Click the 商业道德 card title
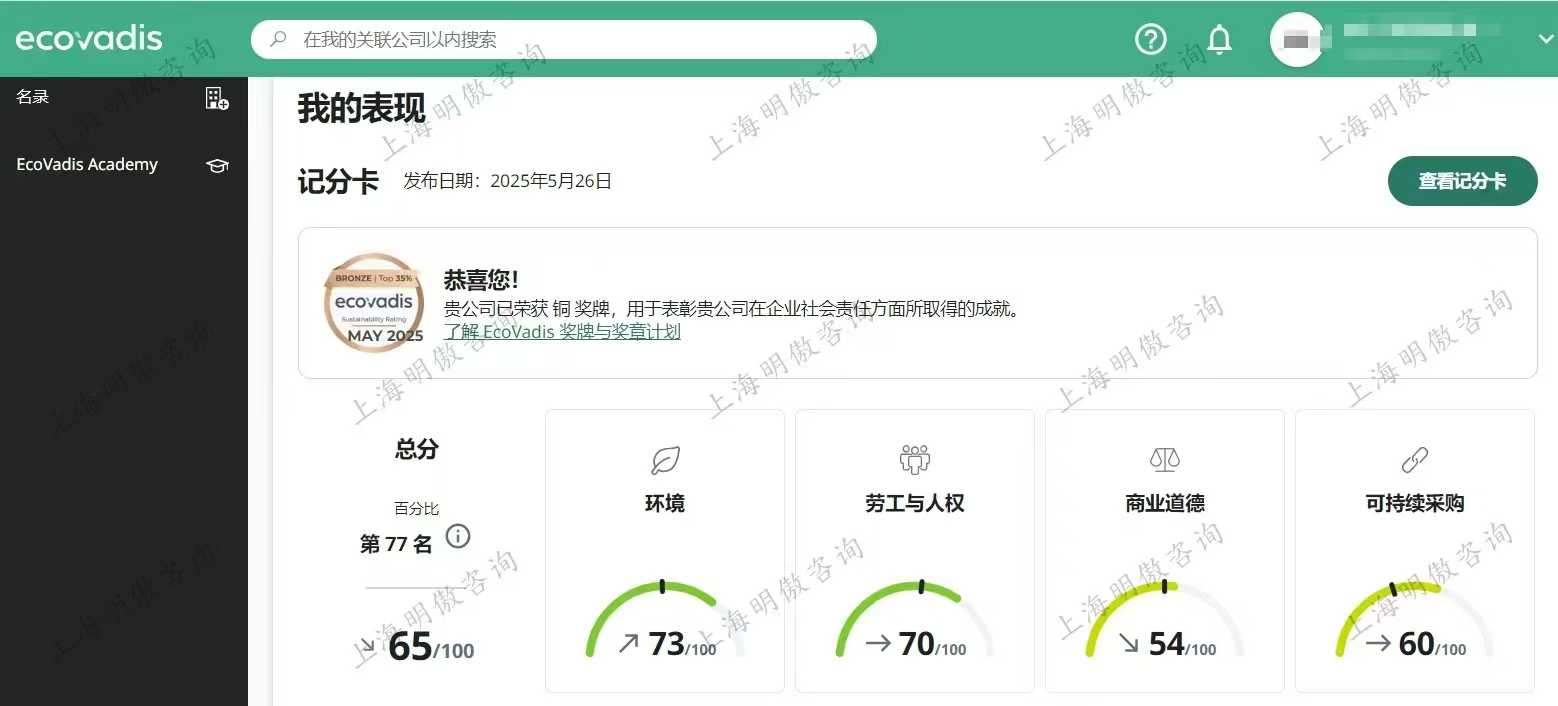The height and width of the screenshot is (706, 1558). click(1165, 503)
